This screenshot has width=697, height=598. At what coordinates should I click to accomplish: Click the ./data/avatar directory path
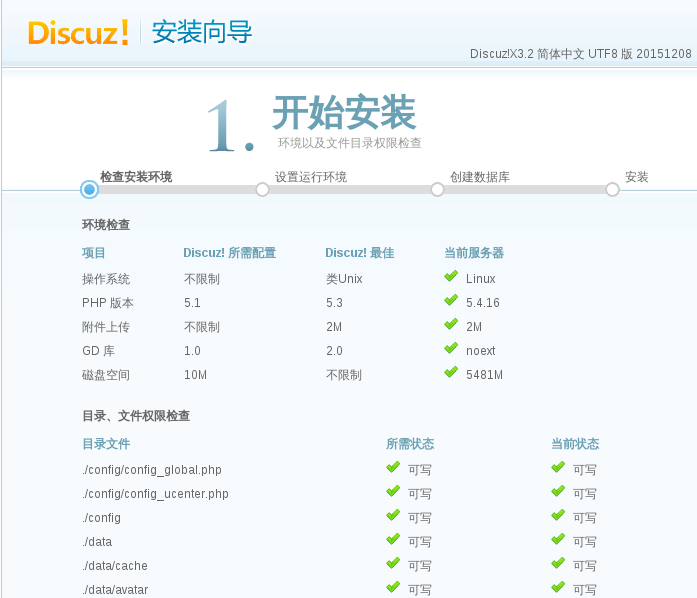pyautogui.click(x=115, y=590)
